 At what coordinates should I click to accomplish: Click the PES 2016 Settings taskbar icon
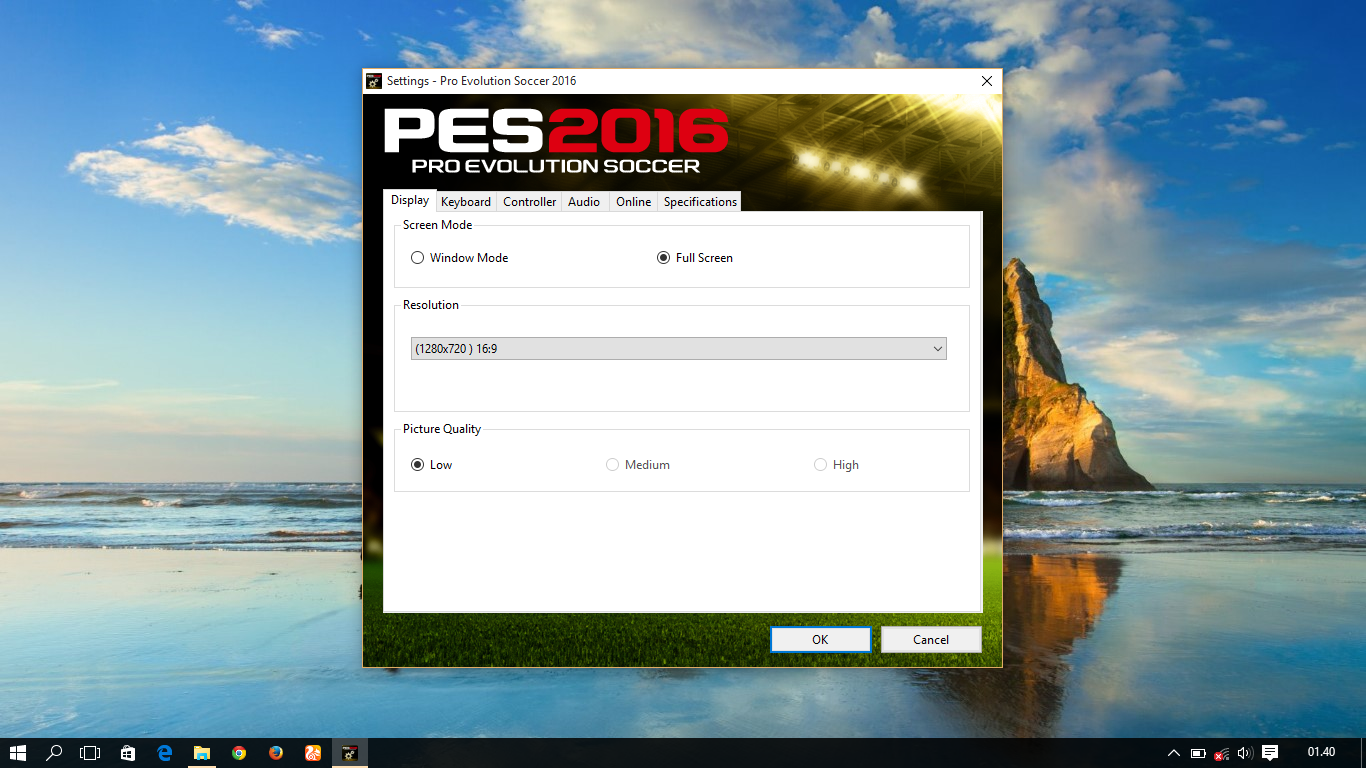[350, 753]
